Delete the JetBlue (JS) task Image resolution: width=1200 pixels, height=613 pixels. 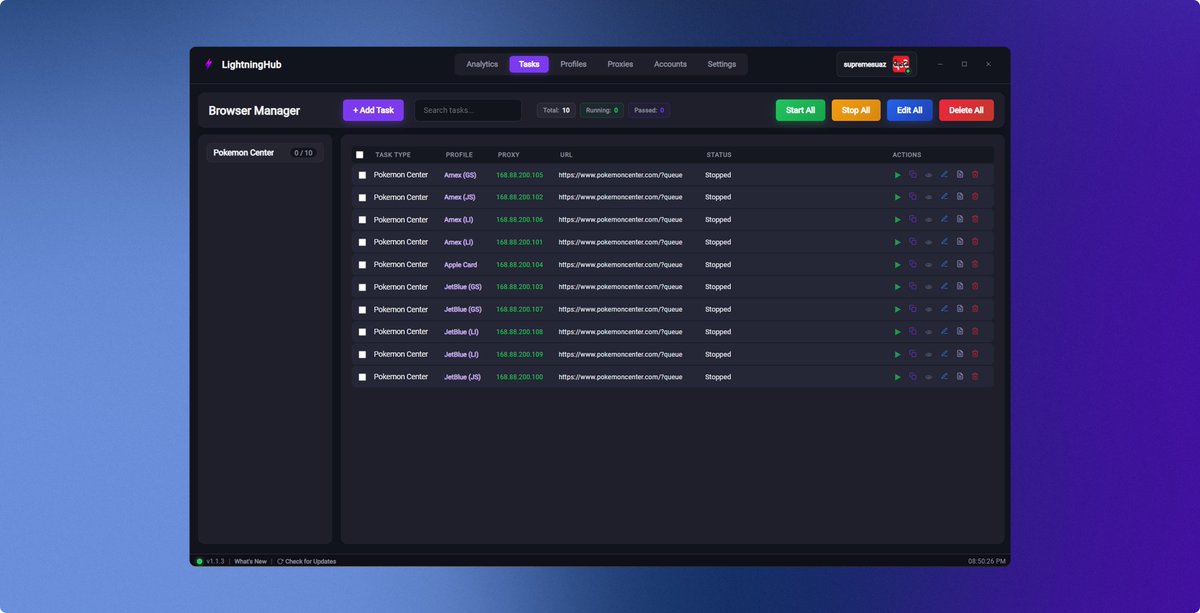pos(975,377)
